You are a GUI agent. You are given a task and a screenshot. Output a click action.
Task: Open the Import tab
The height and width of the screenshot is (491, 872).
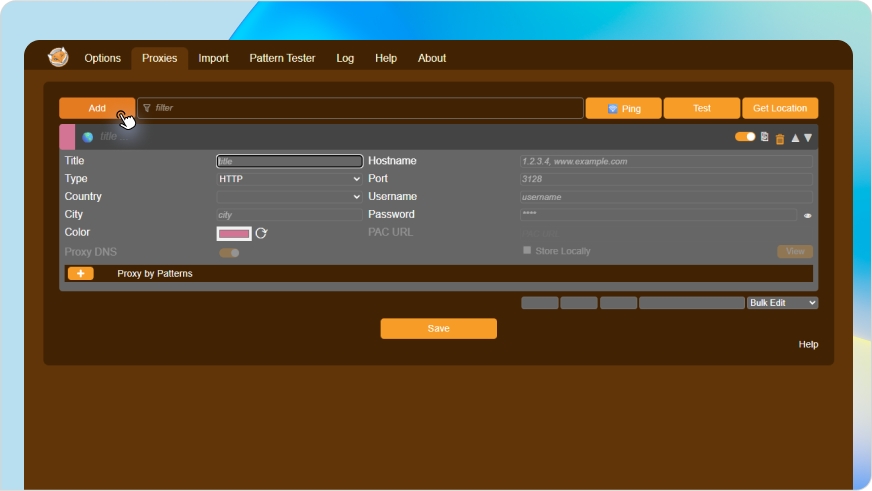213,58
